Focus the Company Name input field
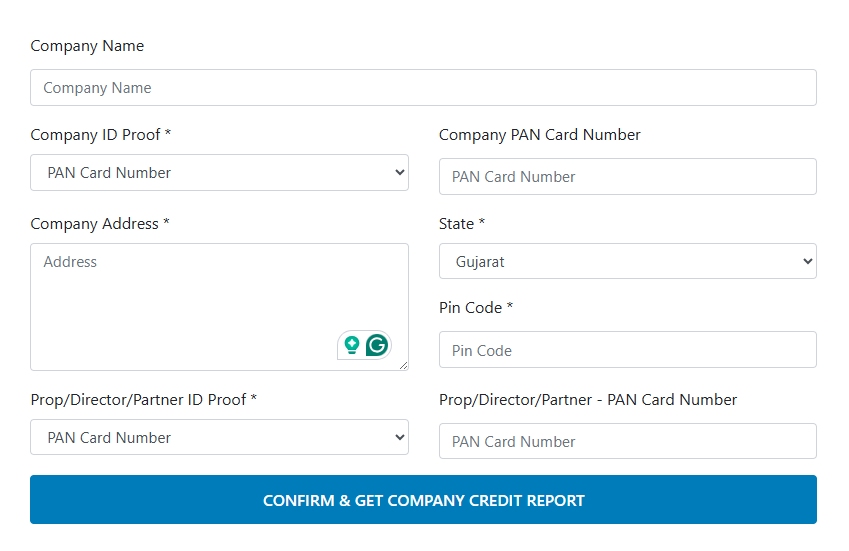This screenshot has height=551, width=849. [x=423, y=88]
